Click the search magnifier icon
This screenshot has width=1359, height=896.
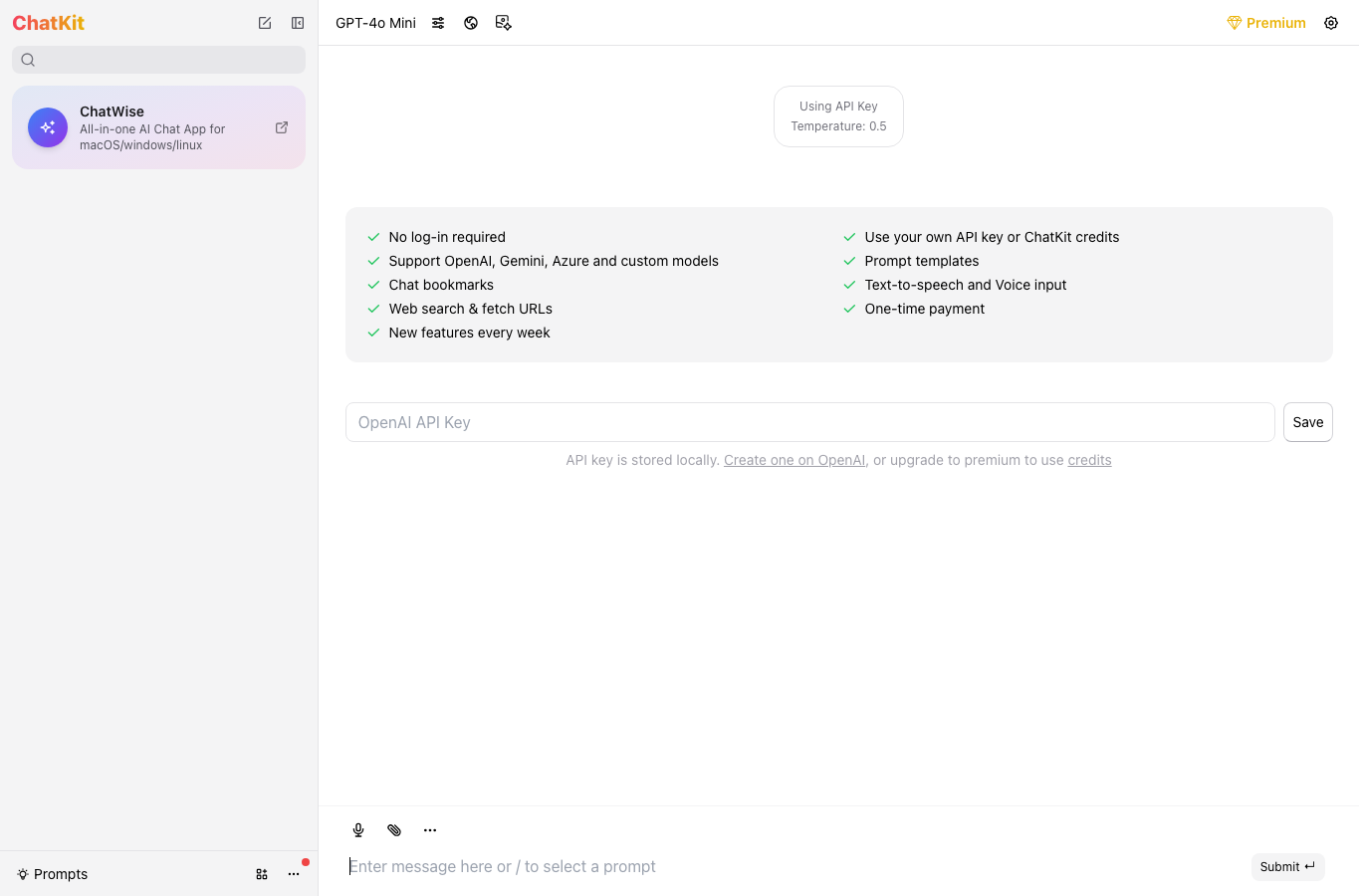click(x=28, y=60)
